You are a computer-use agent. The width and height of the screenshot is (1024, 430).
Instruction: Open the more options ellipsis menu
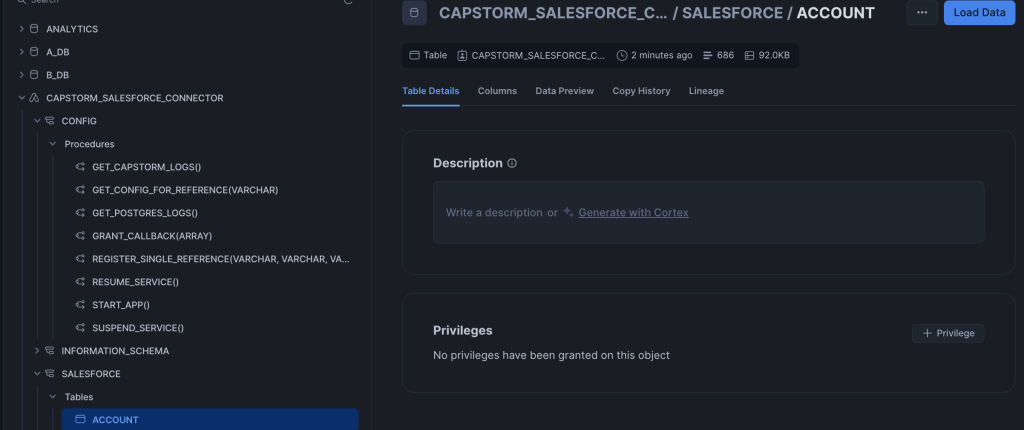click(922, 12)
